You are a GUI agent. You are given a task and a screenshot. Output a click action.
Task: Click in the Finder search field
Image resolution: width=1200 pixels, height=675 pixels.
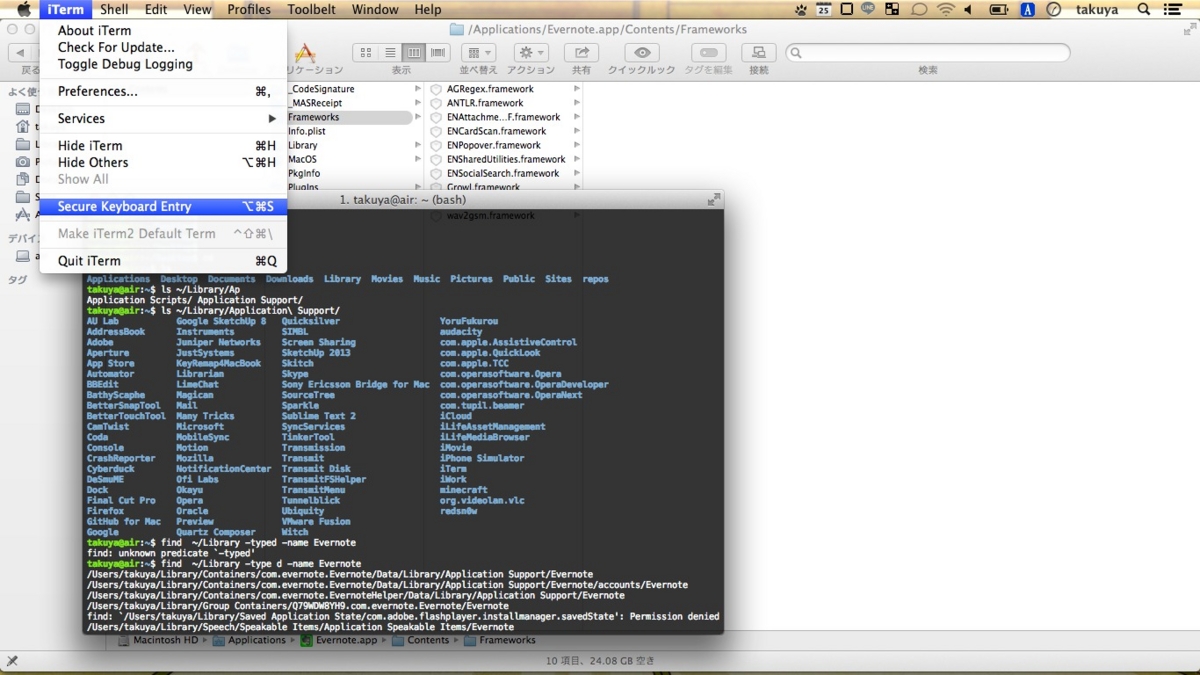(927, 52)
